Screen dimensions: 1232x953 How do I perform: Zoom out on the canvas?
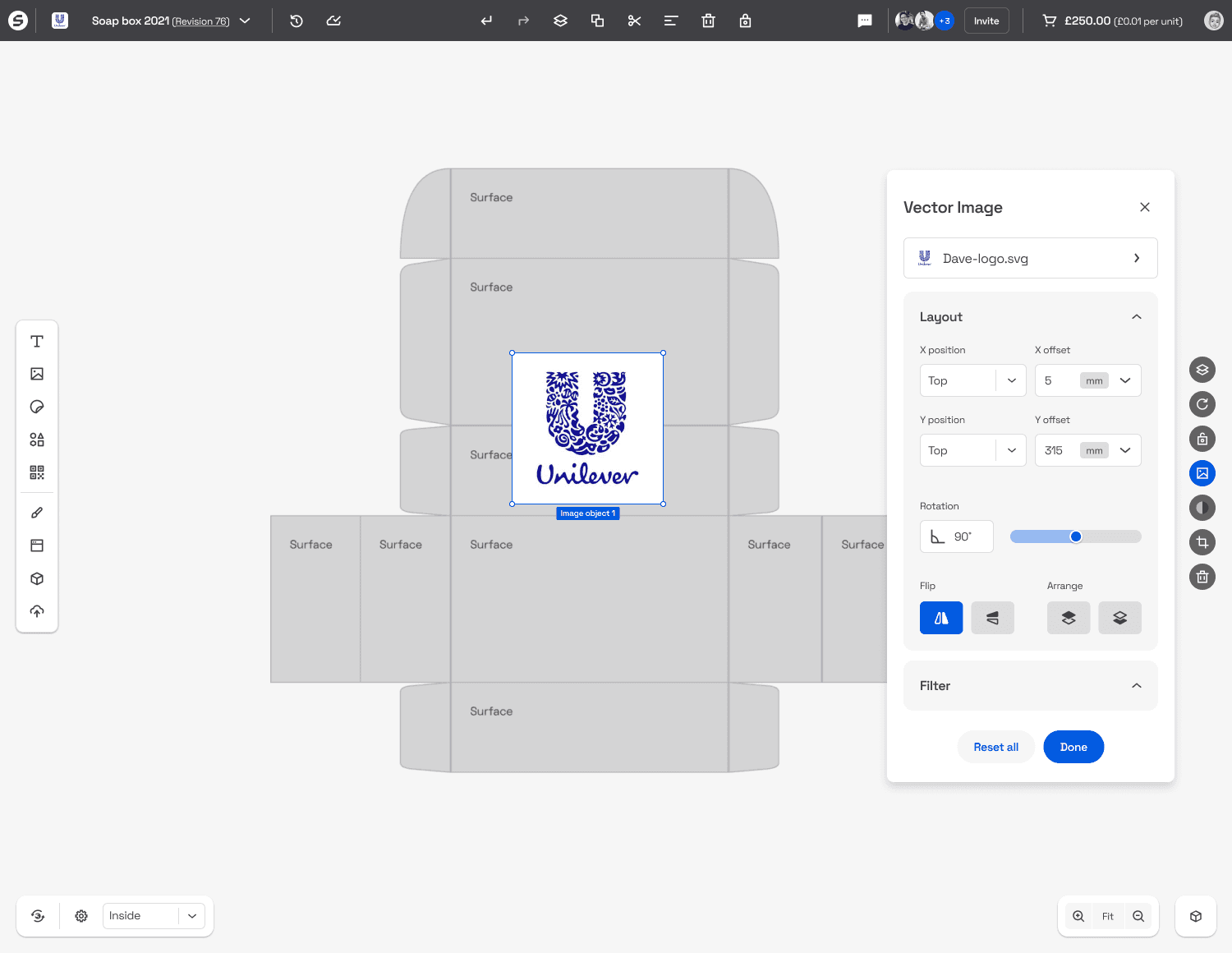(x=1138, y=916)
